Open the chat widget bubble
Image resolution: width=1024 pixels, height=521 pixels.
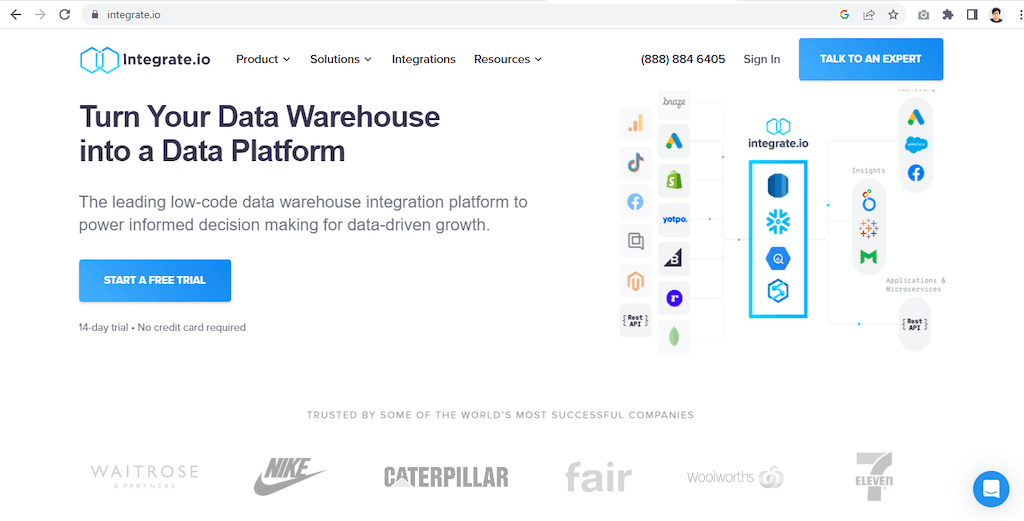pyautogui.click(x=991, y=488)
